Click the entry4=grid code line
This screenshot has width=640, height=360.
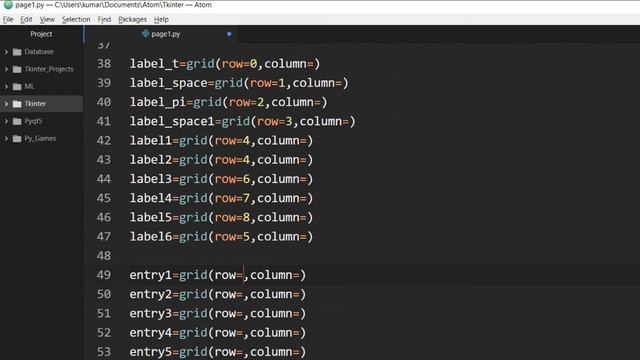pos(218,333)
